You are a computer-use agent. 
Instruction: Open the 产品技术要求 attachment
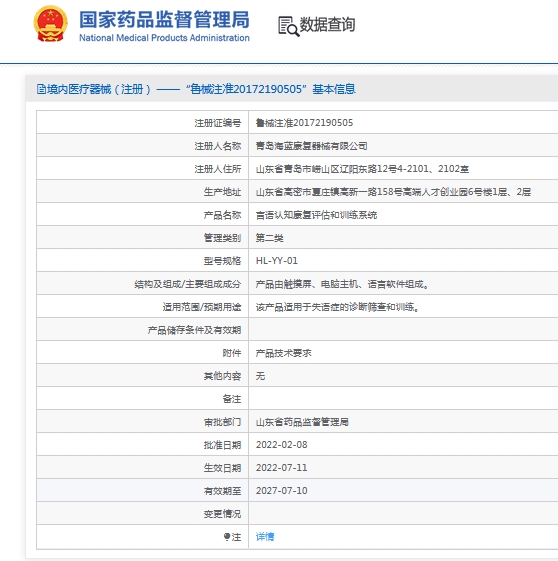click(283, 353)
